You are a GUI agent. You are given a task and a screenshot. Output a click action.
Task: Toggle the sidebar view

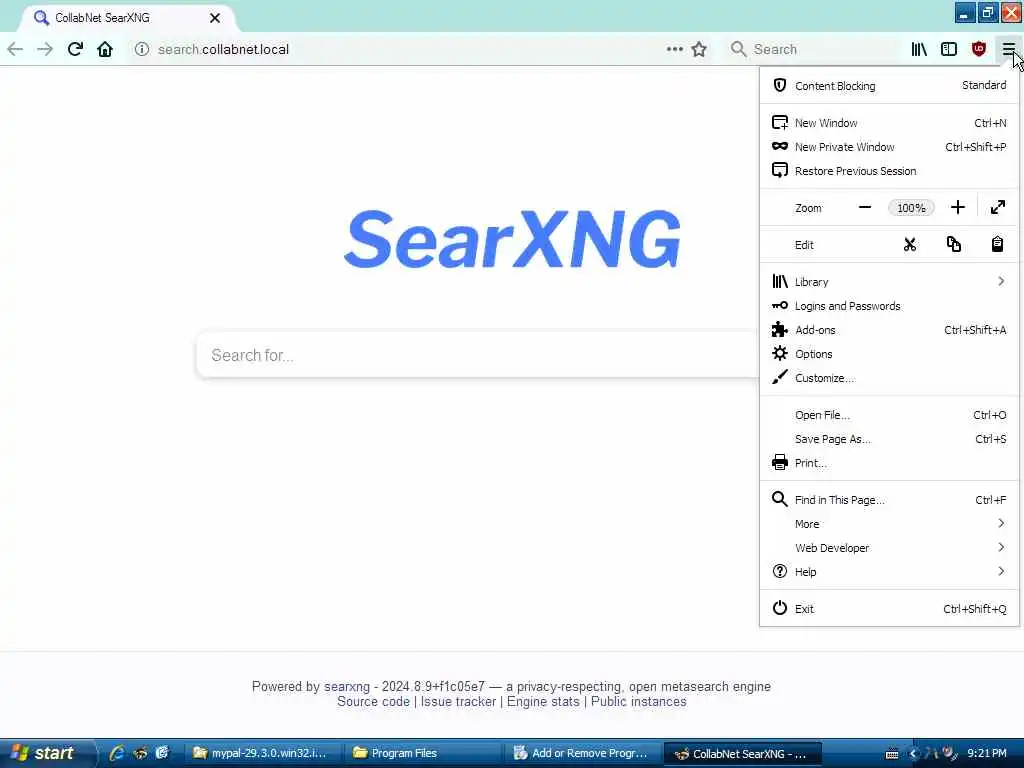[x=949, y=49]
